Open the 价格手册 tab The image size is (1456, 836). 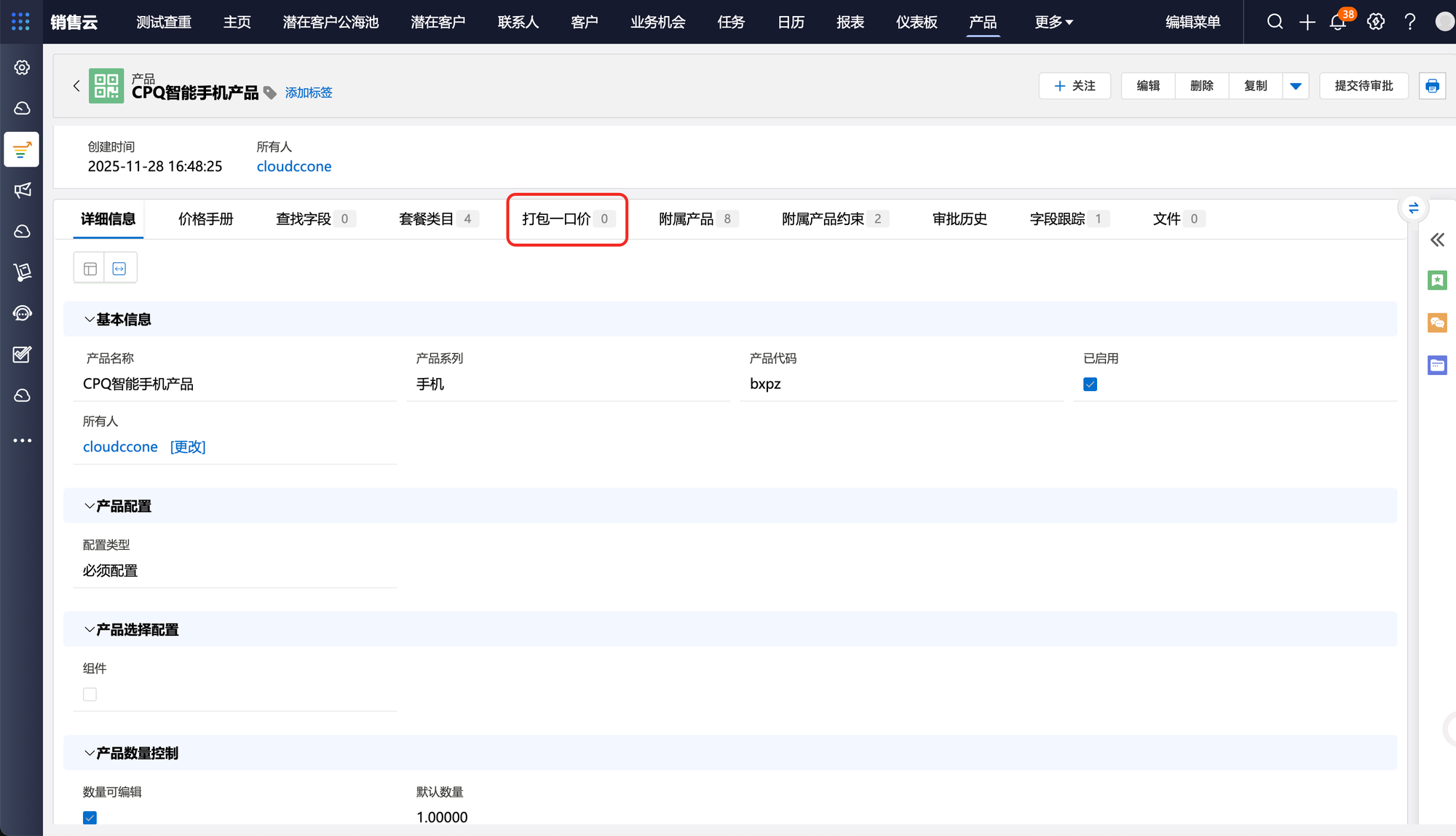[206, 218]
